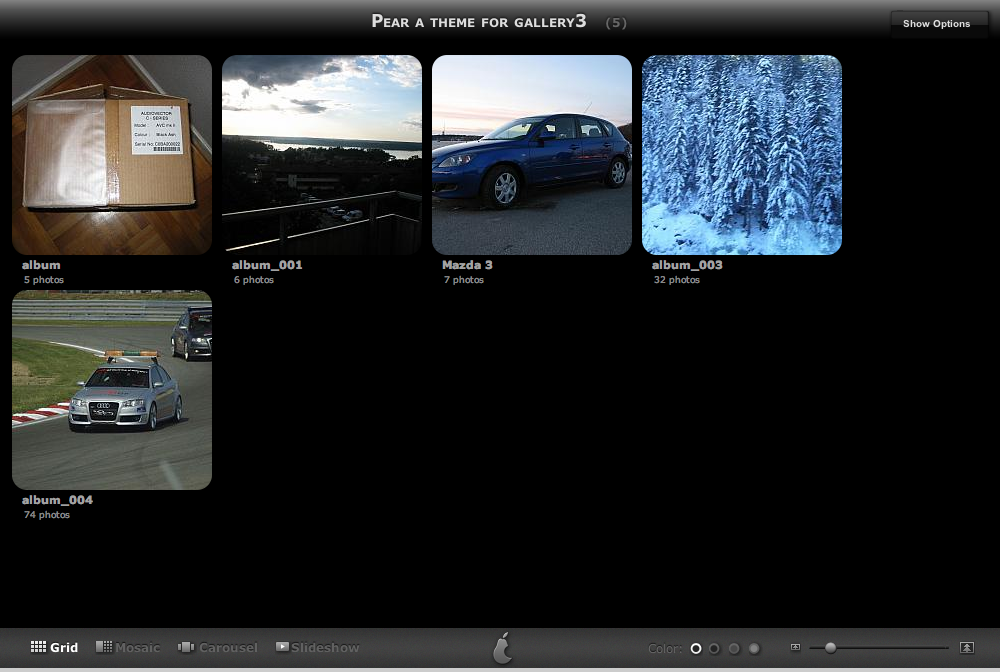Click the album_004 title link

point(57,500)
